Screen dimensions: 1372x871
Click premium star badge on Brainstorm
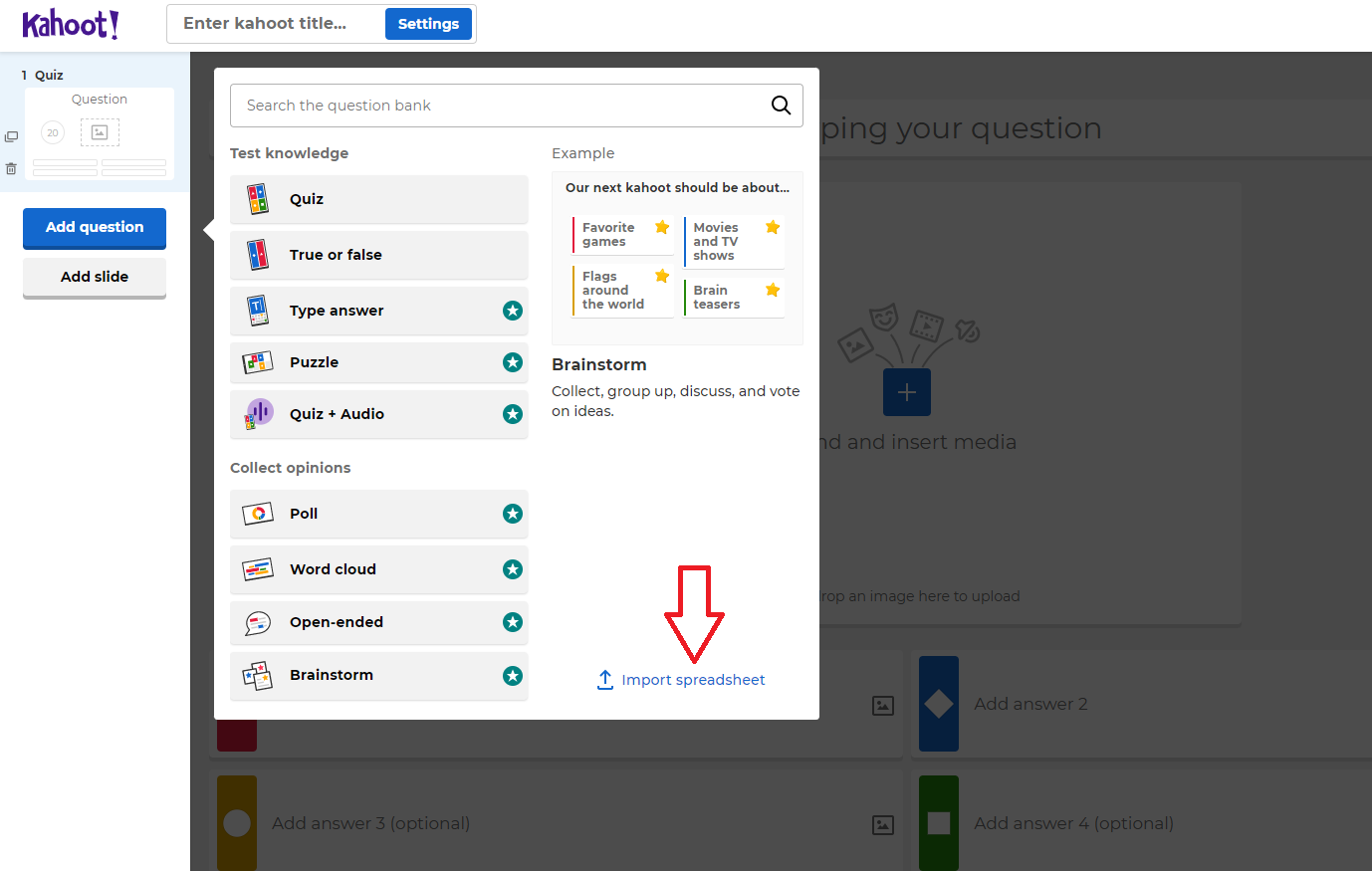513,676
